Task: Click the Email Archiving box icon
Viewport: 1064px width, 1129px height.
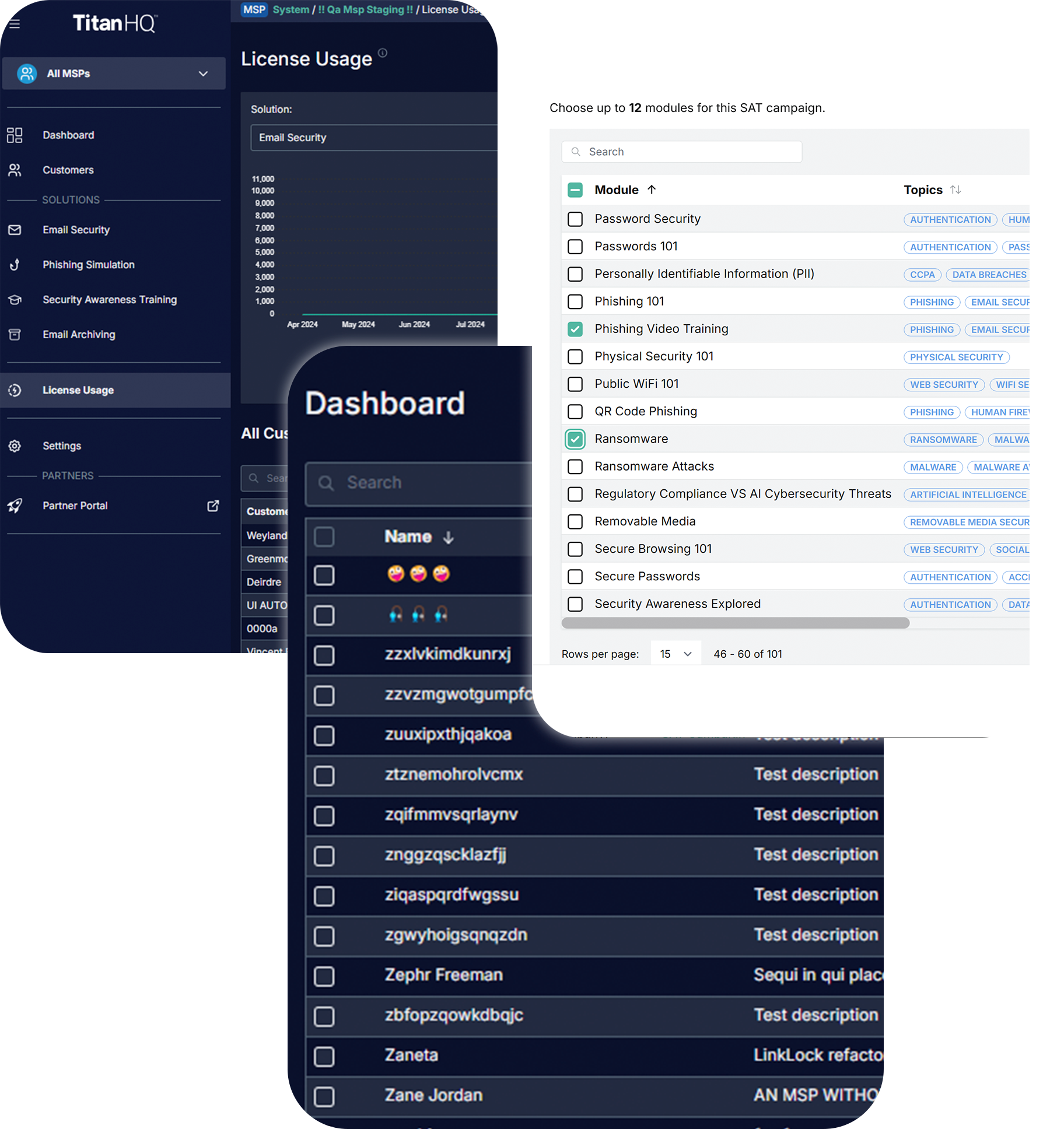Action: point(15,335)
